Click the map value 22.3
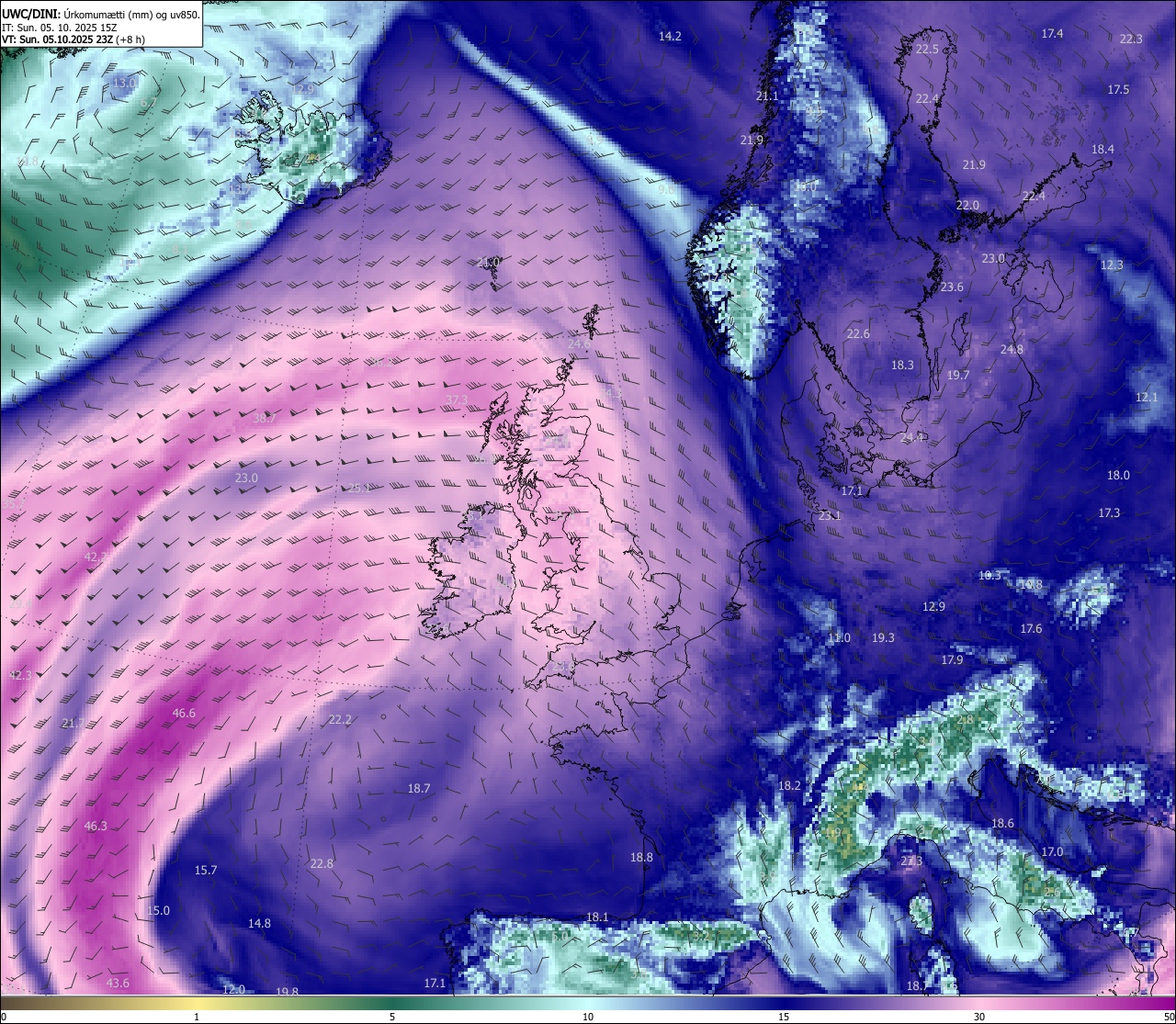The image size is (1176, 1024). coord(1131,39)
